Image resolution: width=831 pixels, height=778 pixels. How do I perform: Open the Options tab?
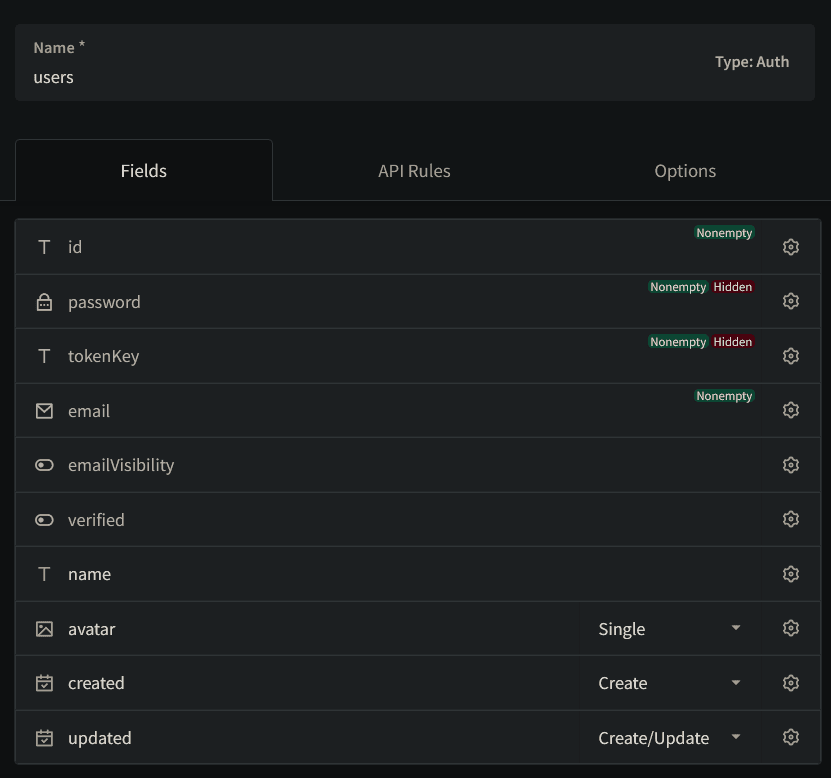pos(685,171)
